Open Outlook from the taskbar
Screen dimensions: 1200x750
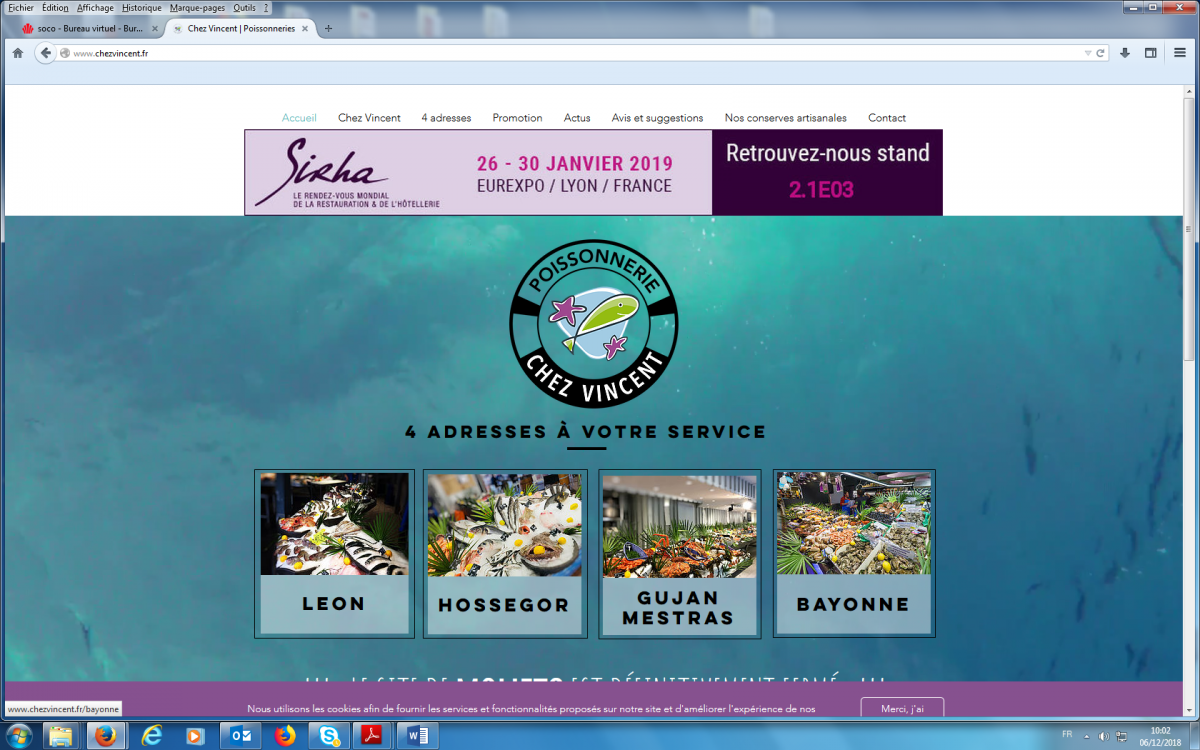[241, 736]
